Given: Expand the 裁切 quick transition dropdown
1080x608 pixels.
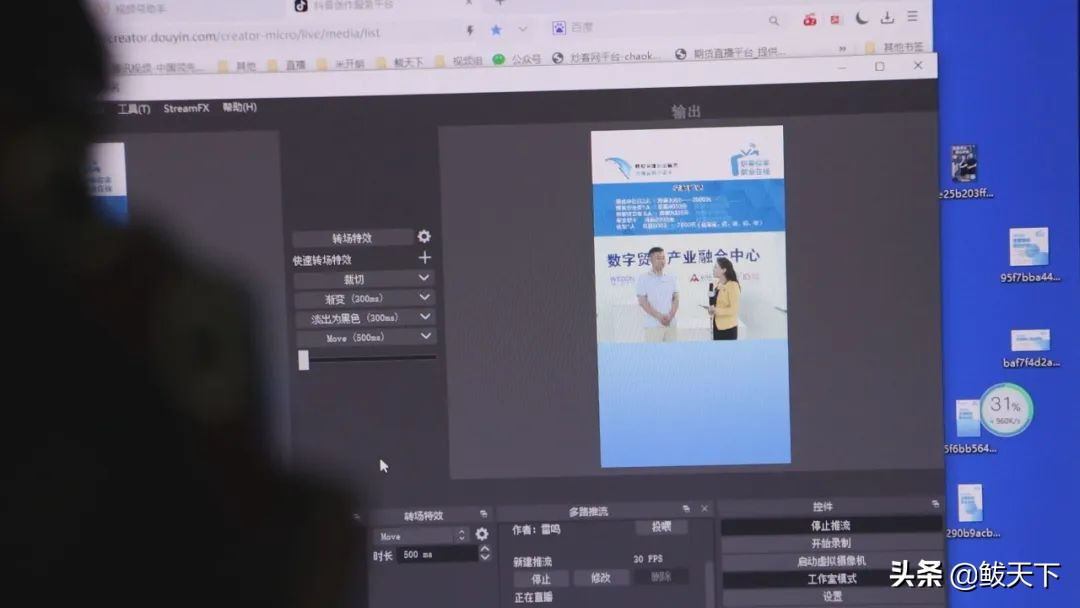Looking at the screenshot, I should [424, 277].
